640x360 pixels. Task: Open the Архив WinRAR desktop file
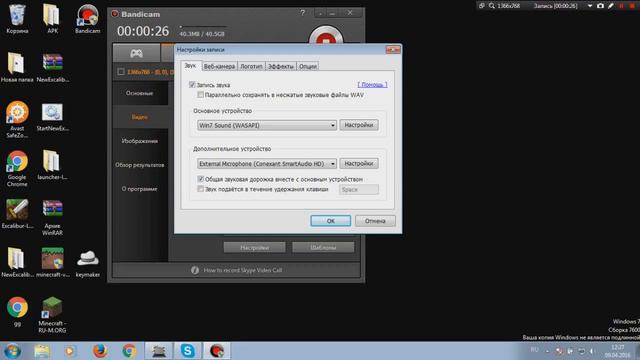coord(52,217)
